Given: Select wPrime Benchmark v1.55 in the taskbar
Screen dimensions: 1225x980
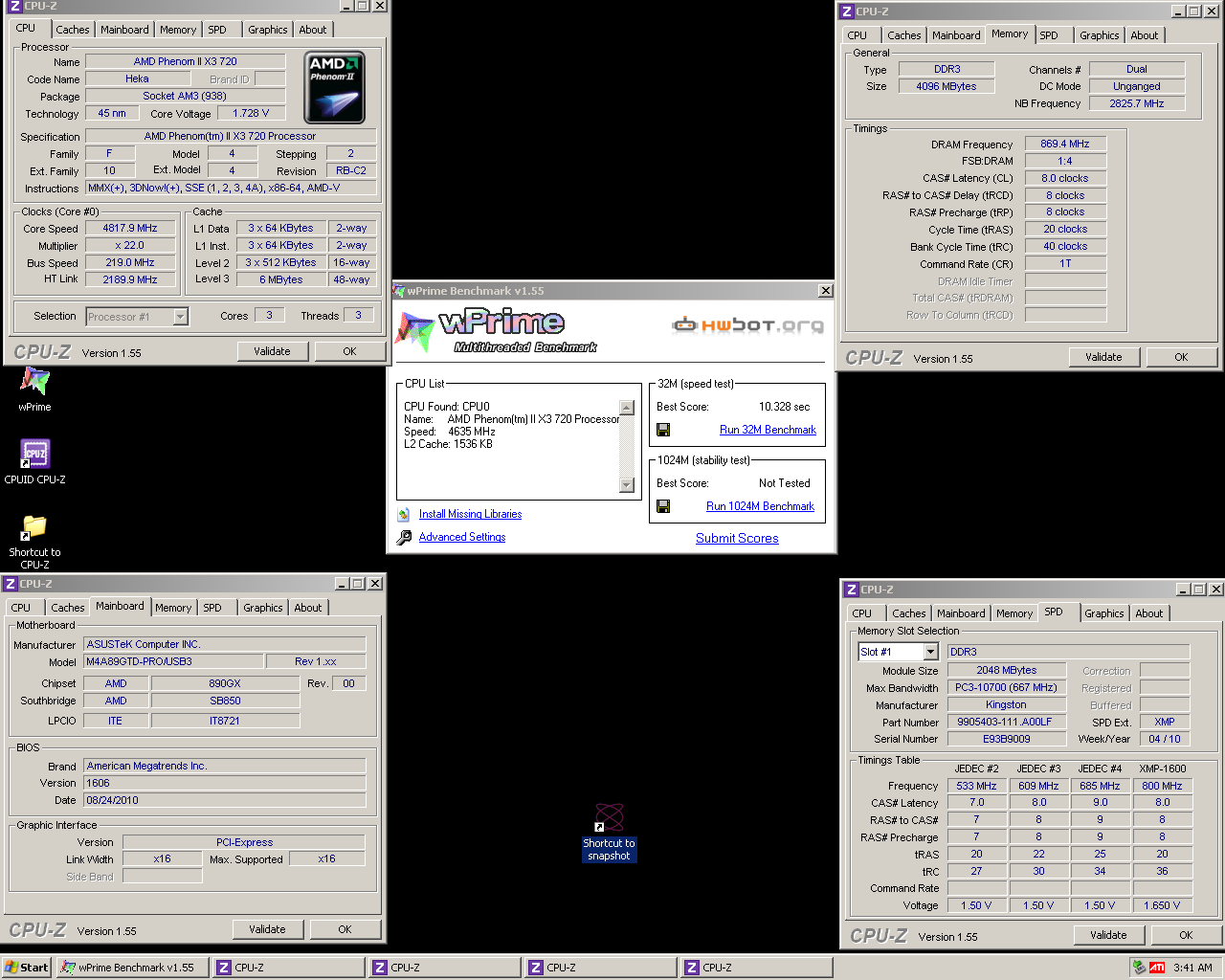Looking at the screenshot, I should 132,968.
